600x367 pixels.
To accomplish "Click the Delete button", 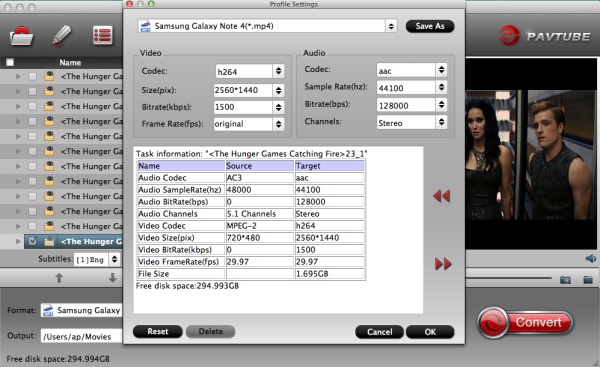I will click(210, 331).
